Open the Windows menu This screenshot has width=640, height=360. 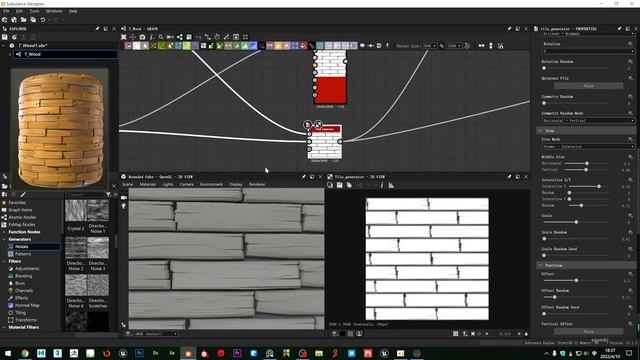click(54, 11)
